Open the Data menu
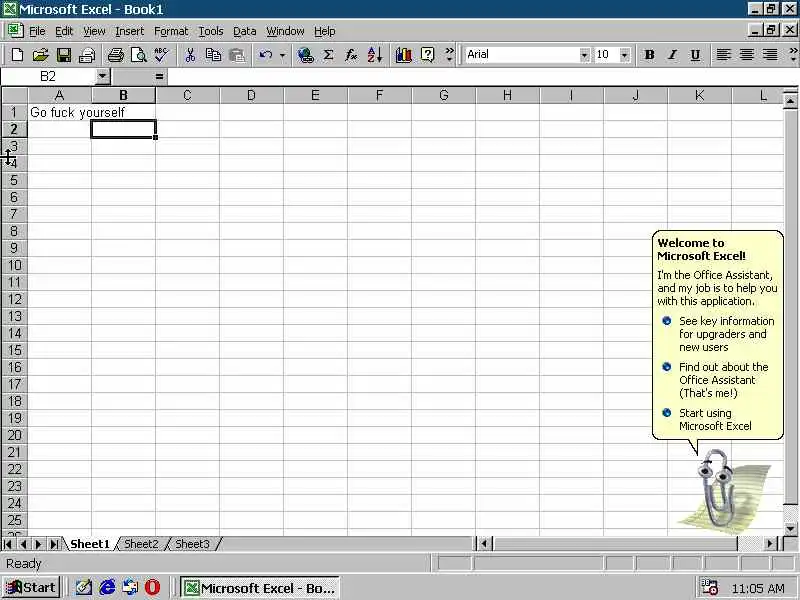 pyautogui.click(x=244, y=31)
